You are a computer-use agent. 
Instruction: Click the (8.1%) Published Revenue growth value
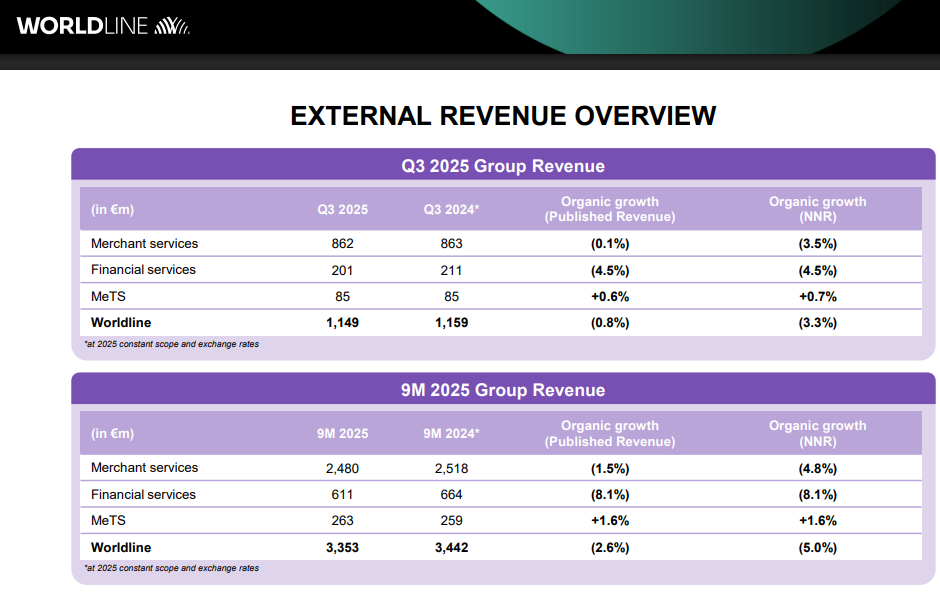[x=609, y=494]
